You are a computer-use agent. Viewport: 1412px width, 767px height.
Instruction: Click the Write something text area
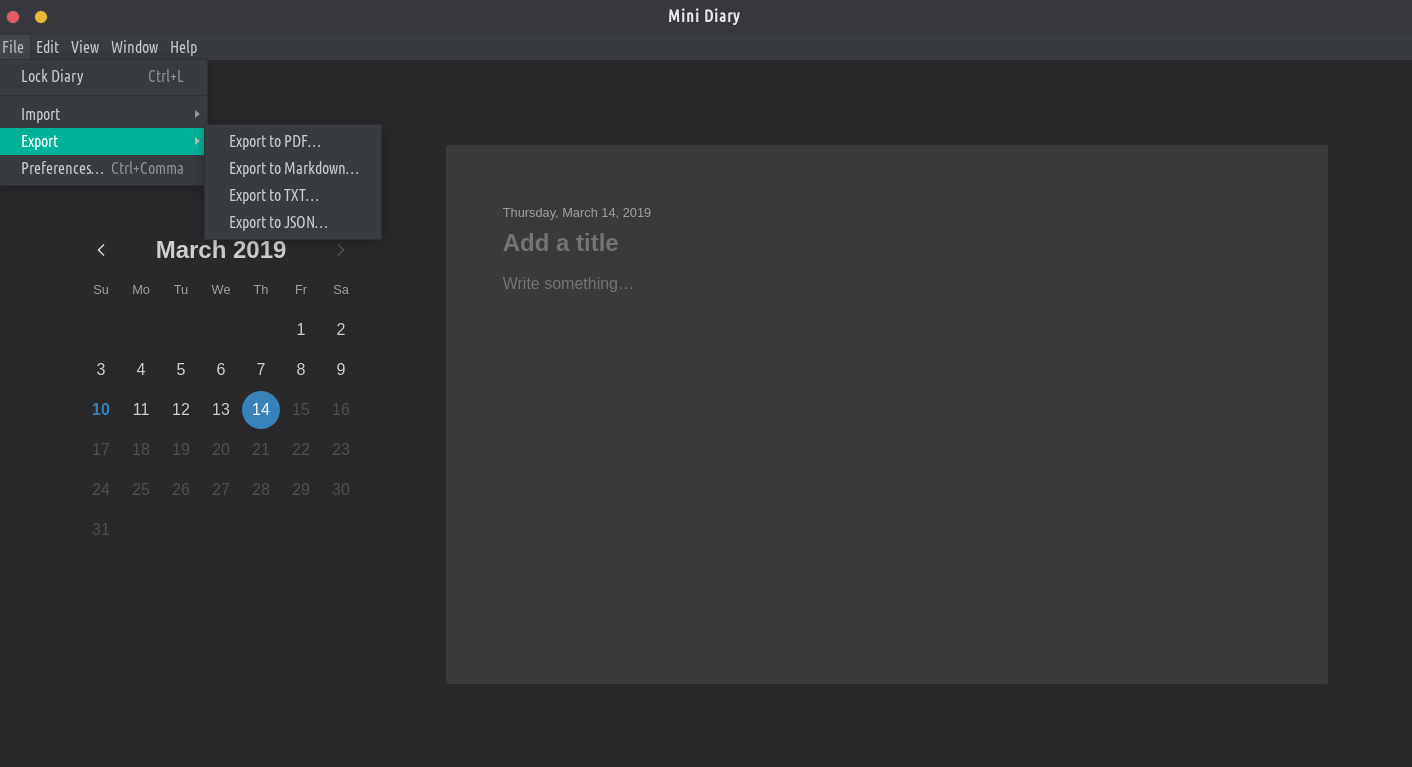coord(568,284)
